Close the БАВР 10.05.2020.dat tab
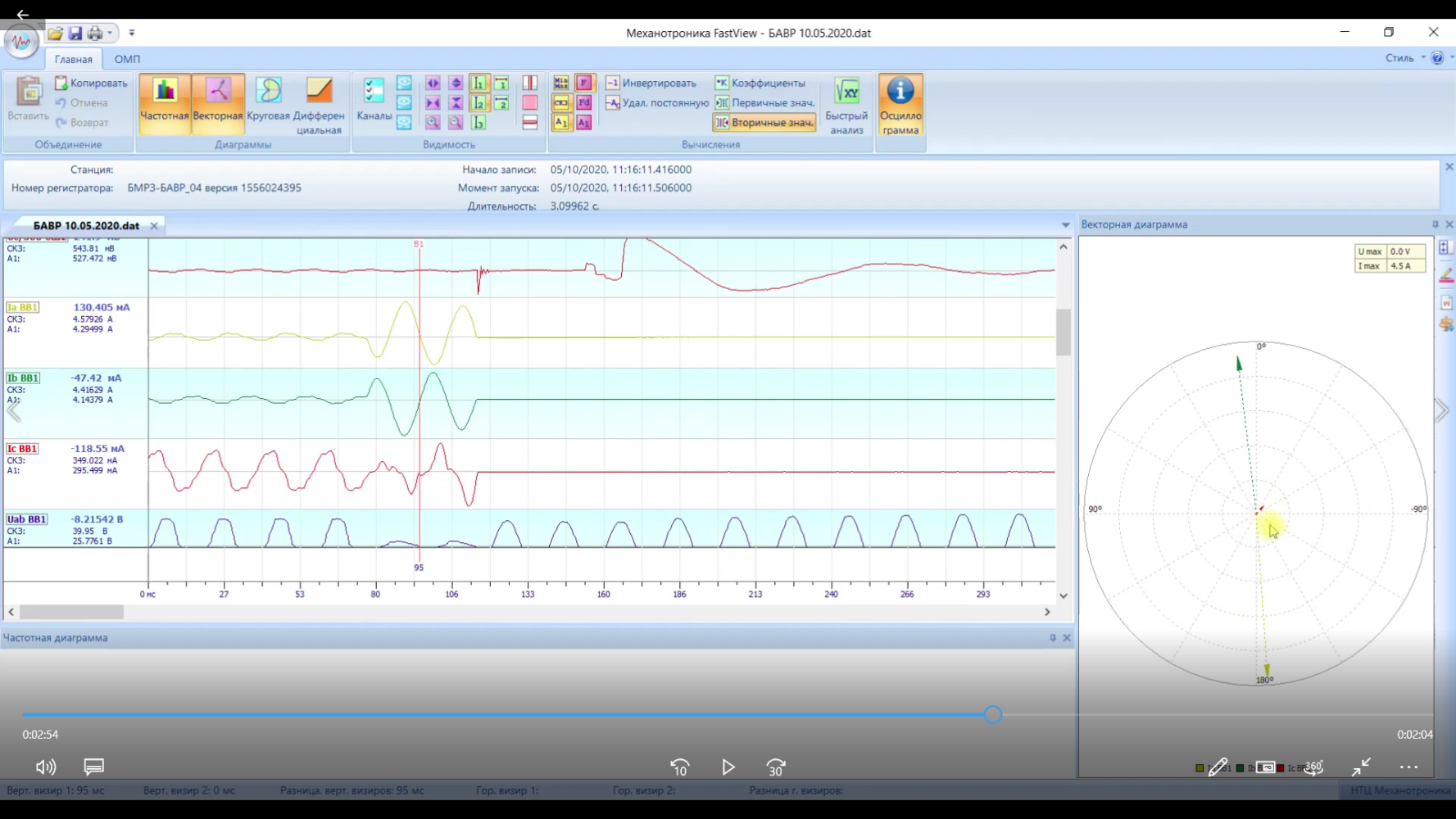Screen dimensions: 1456x819 (154, 226)
